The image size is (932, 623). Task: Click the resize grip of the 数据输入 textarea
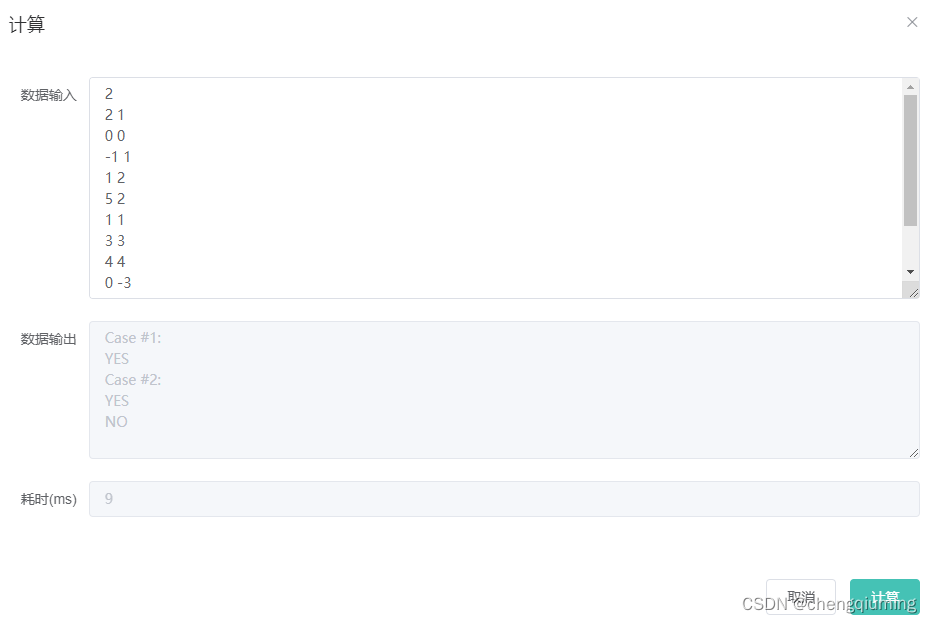[x=914, y=292]
